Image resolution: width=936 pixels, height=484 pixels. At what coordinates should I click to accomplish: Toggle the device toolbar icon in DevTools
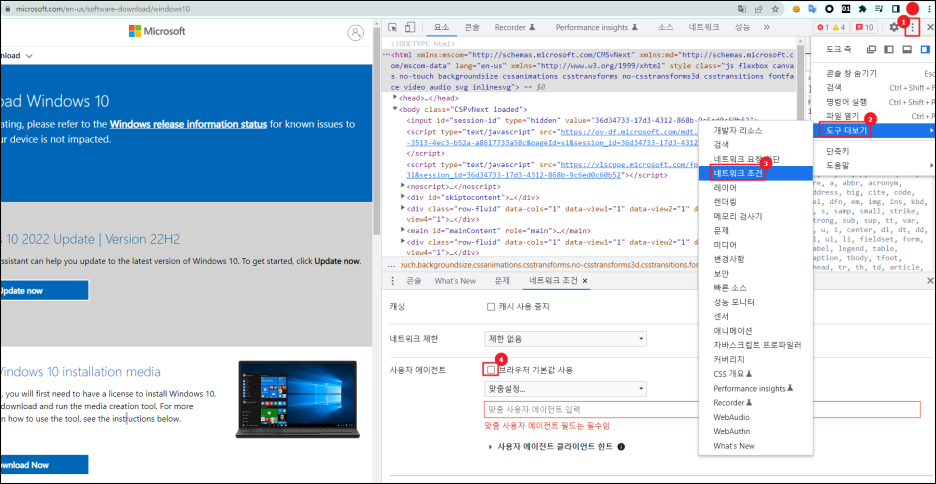coord(410,27)
